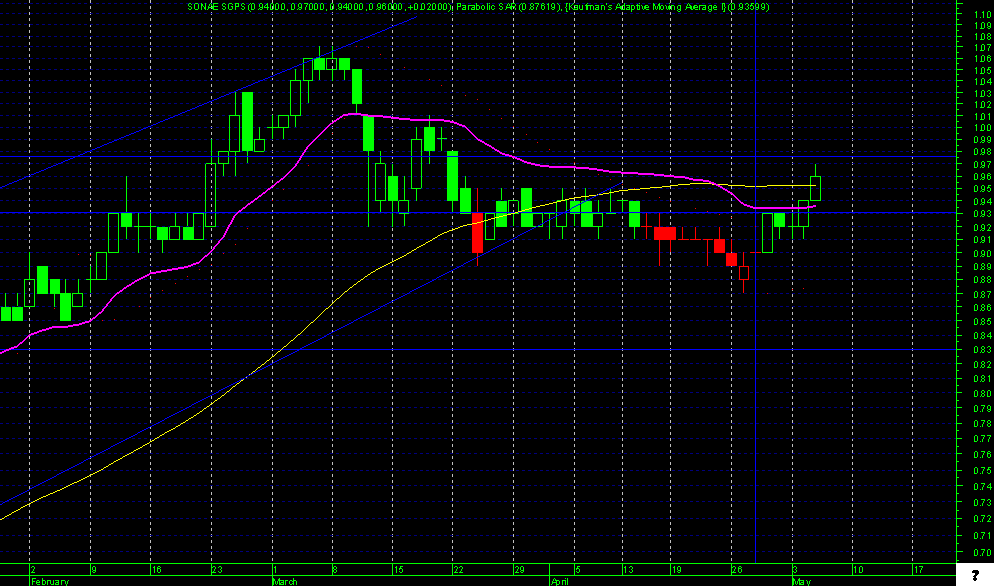This screenshot has height=586, width=994.
Task: Click the 0.90 price scale label
Action: (983, 253)
